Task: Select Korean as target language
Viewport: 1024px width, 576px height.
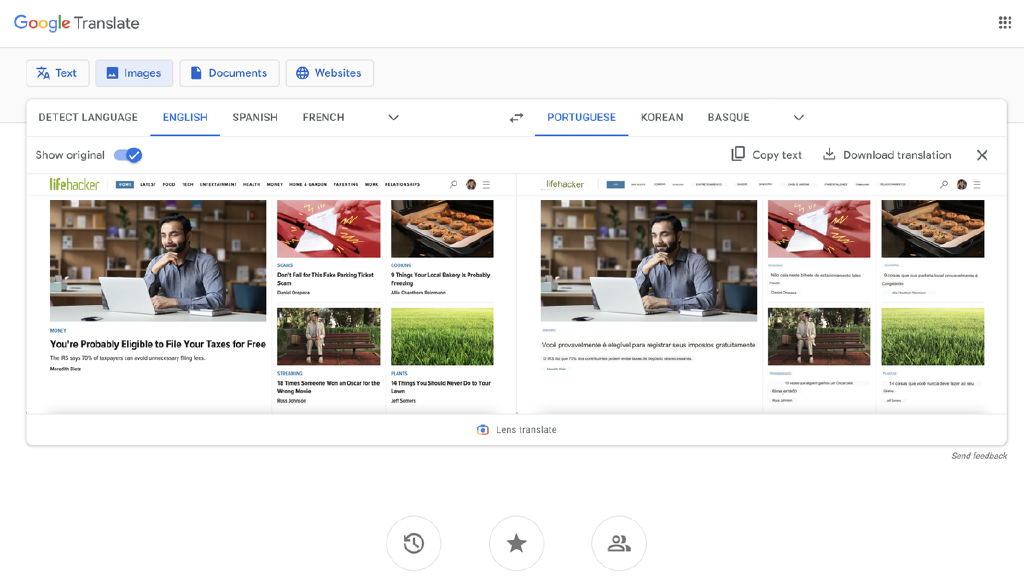Action: (662, 117)
